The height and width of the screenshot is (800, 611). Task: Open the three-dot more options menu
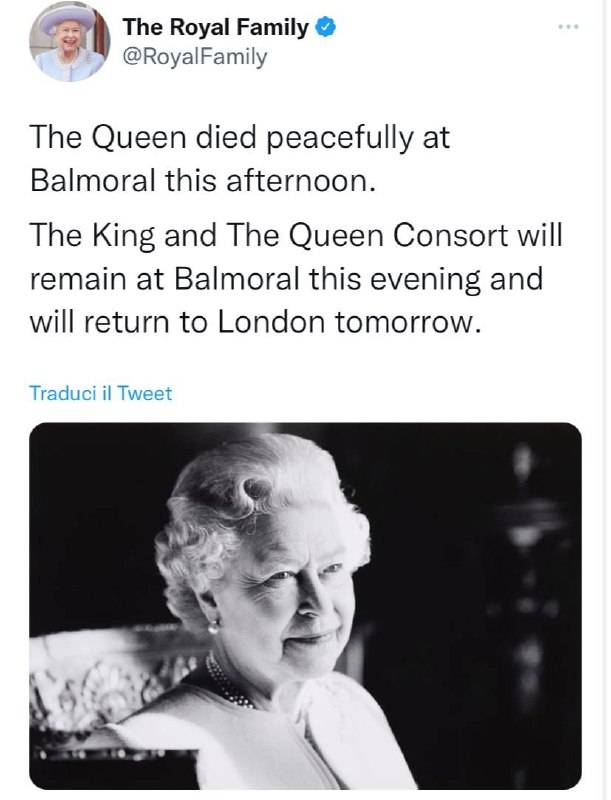(x=570, y=26)
